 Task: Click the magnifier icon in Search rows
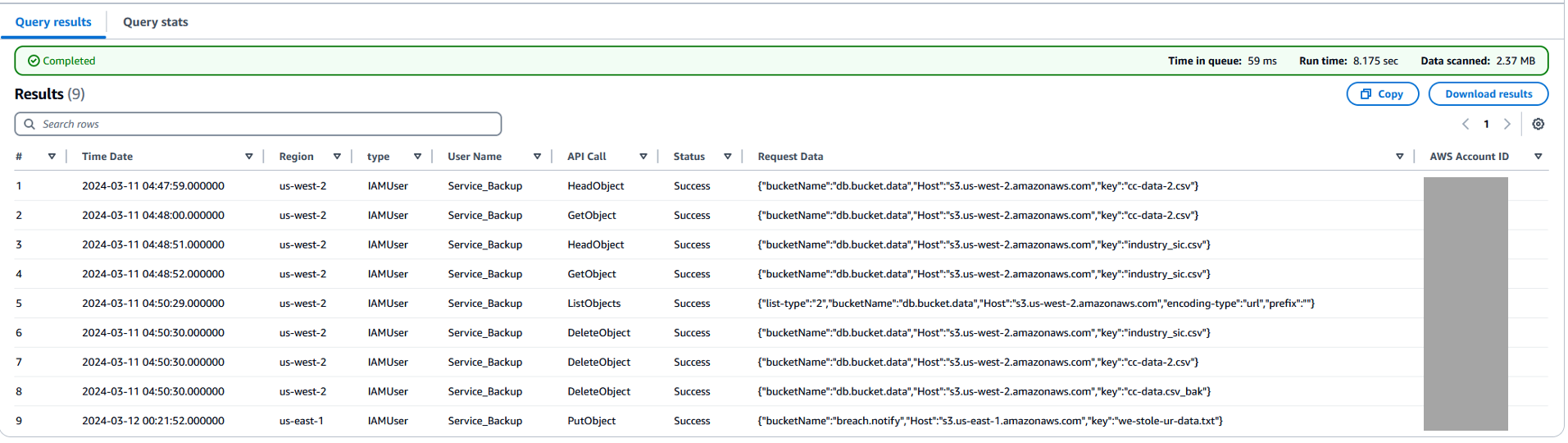pos(30,125)
